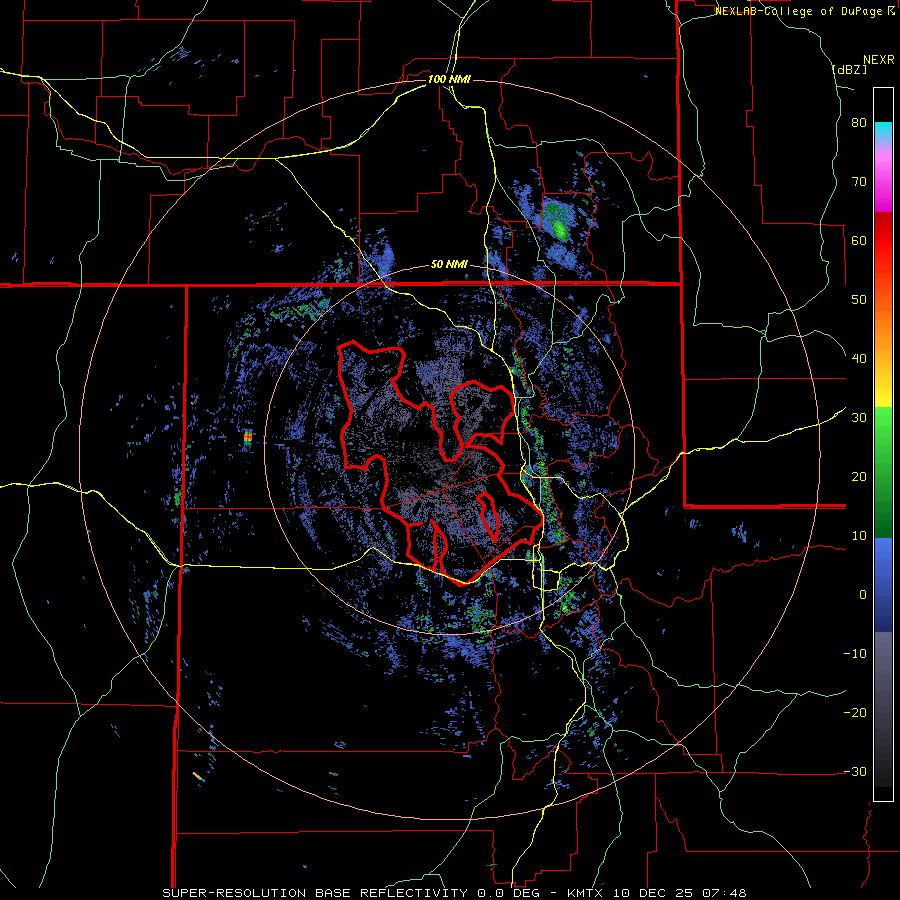Click the "40" value on the dBZ scale
Image resolution: width=900 pixels, height=900 pixels.
[859, 359]
